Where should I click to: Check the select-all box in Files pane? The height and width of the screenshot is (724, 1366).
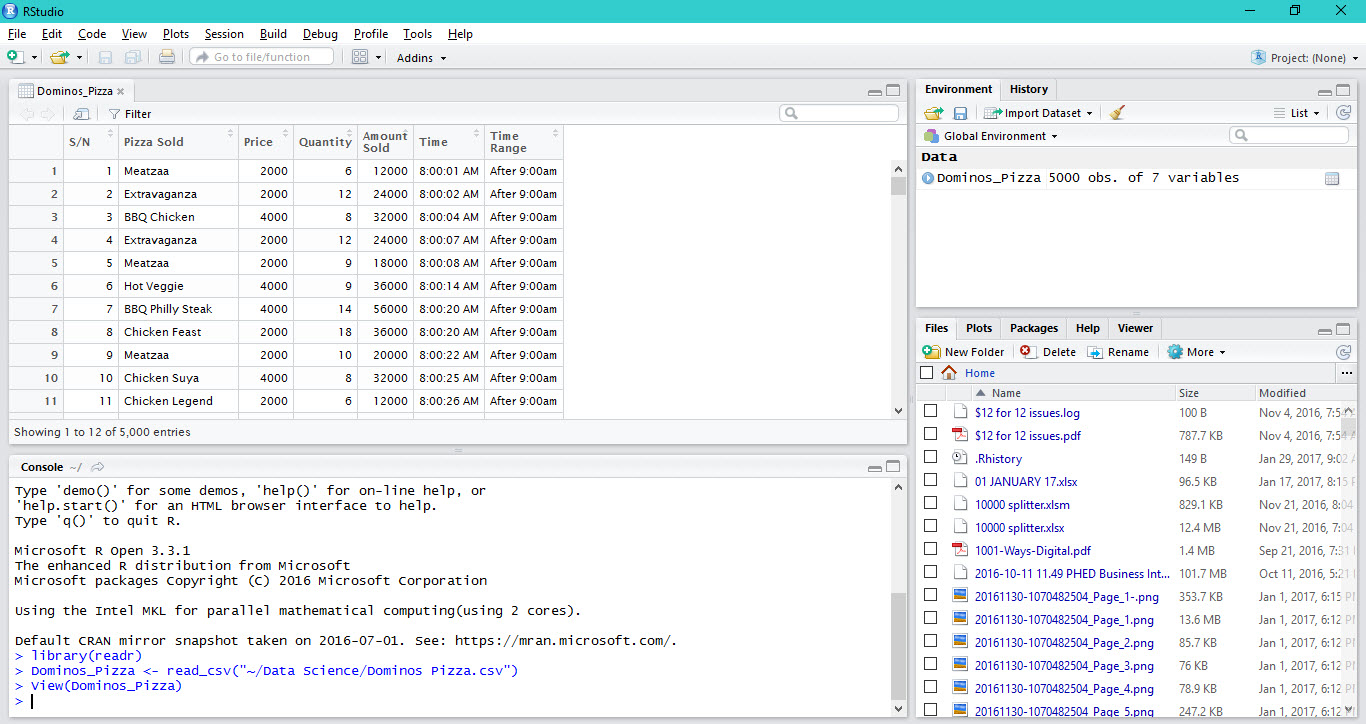[925, 372]
